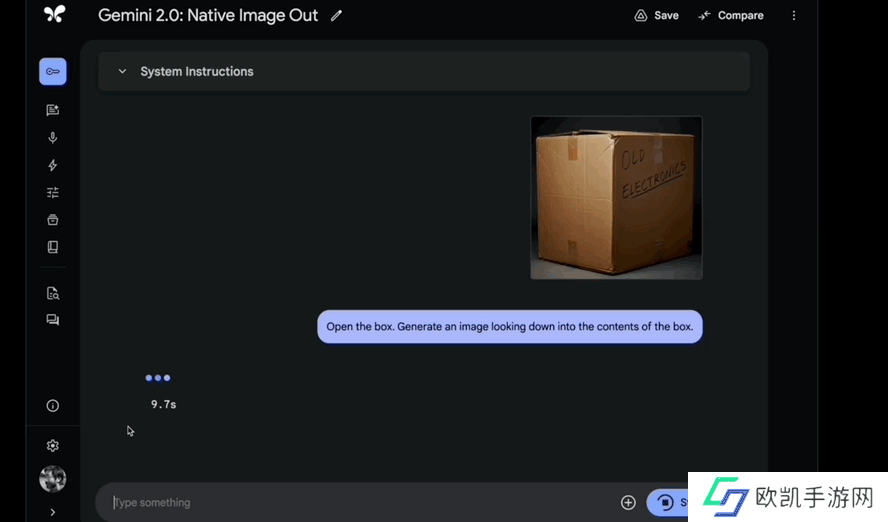The image size is (888, 522).
Task: Open Settings gear in the sidebar
Action: 53,446
